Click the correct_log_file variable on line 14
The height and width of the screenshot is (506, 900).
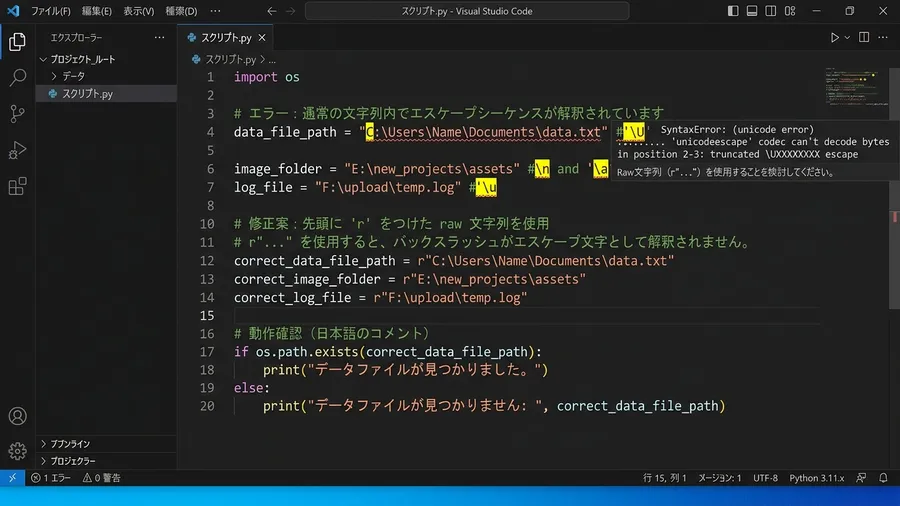click(x=292, y=298)
